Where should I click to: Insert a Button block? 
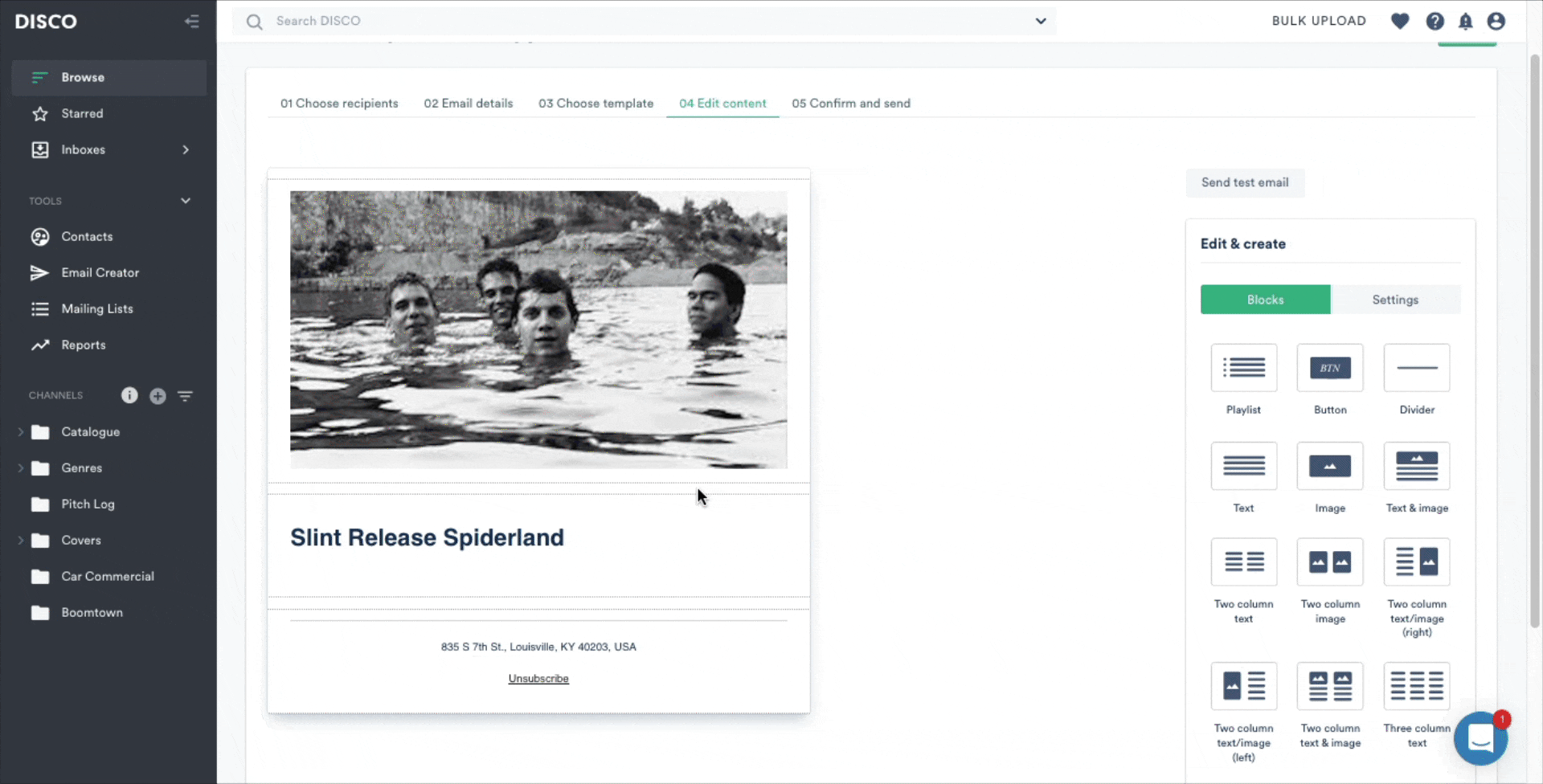coord(1330,368)
